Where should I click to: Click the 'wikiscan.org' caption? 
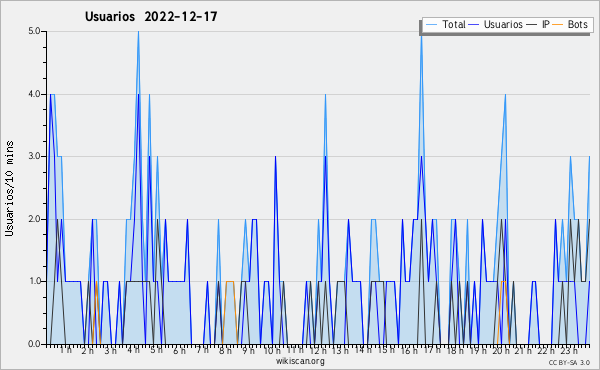(300, 361)
